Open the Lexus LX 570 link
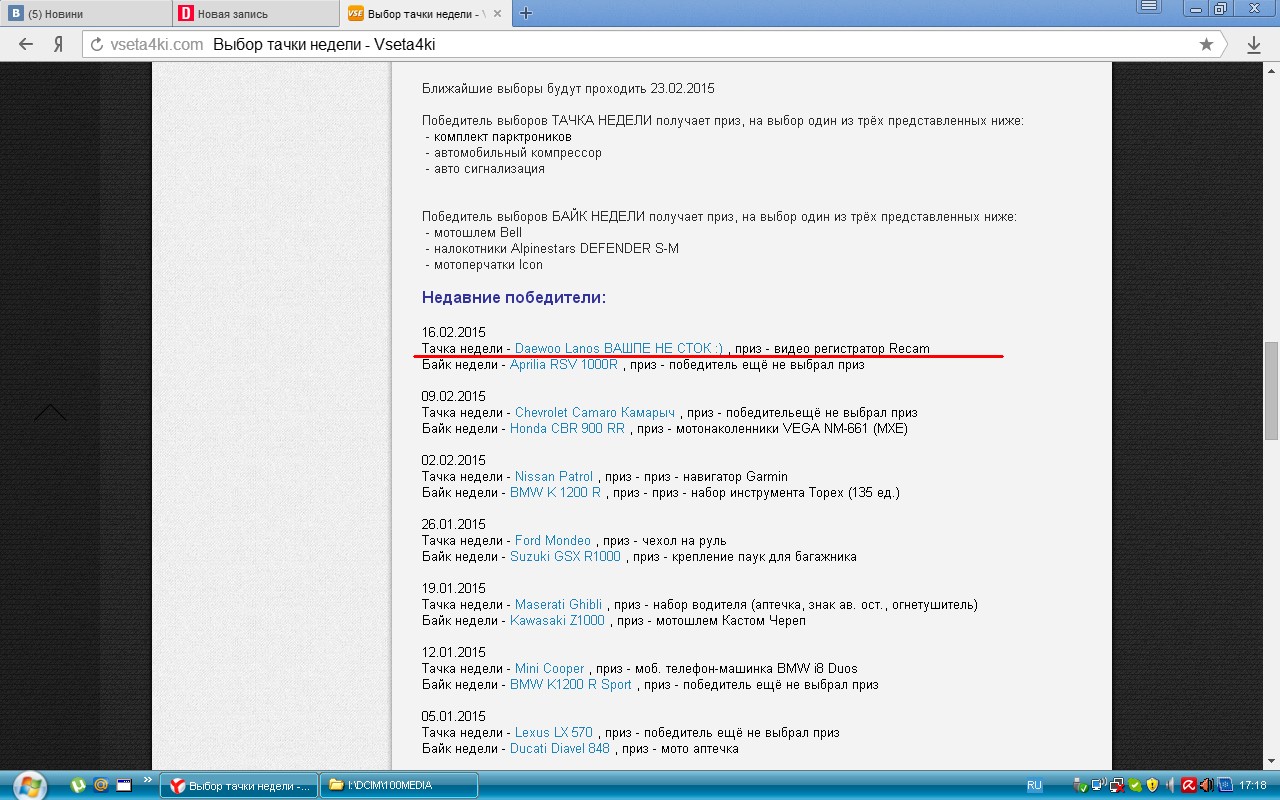Viewport: 1280px width, 800px height. (x=553, y=732)
